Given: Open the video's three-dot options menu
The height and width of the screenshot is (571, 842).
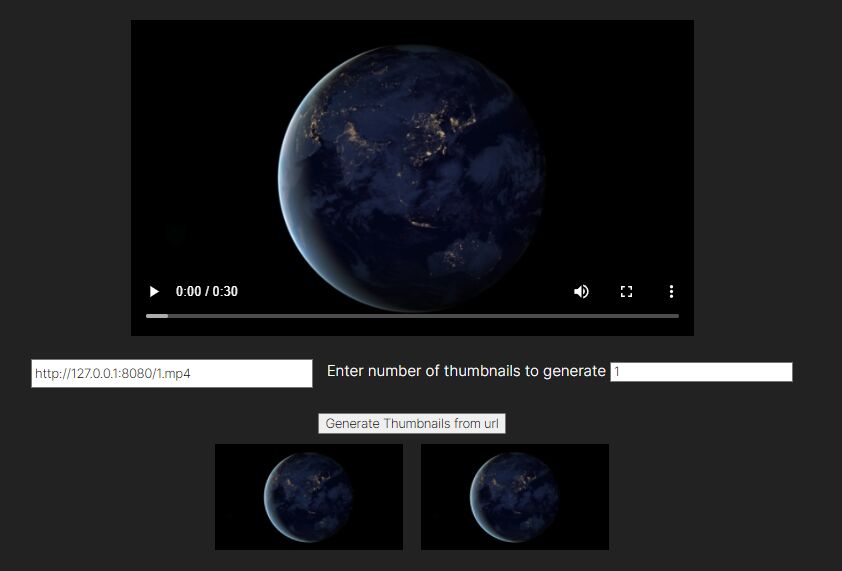Looking at the screenshot, I should pos(671,291).
